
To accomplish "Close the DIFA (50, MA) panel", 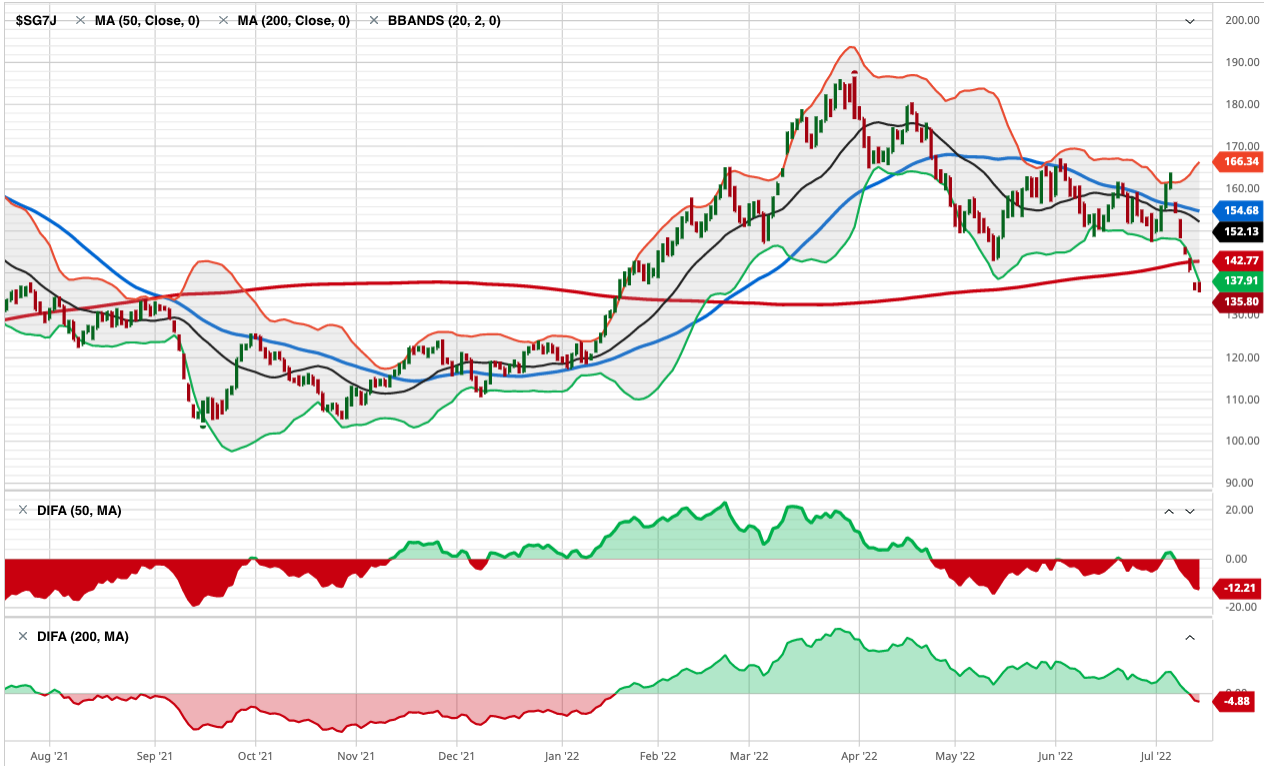I will point(24,511).
